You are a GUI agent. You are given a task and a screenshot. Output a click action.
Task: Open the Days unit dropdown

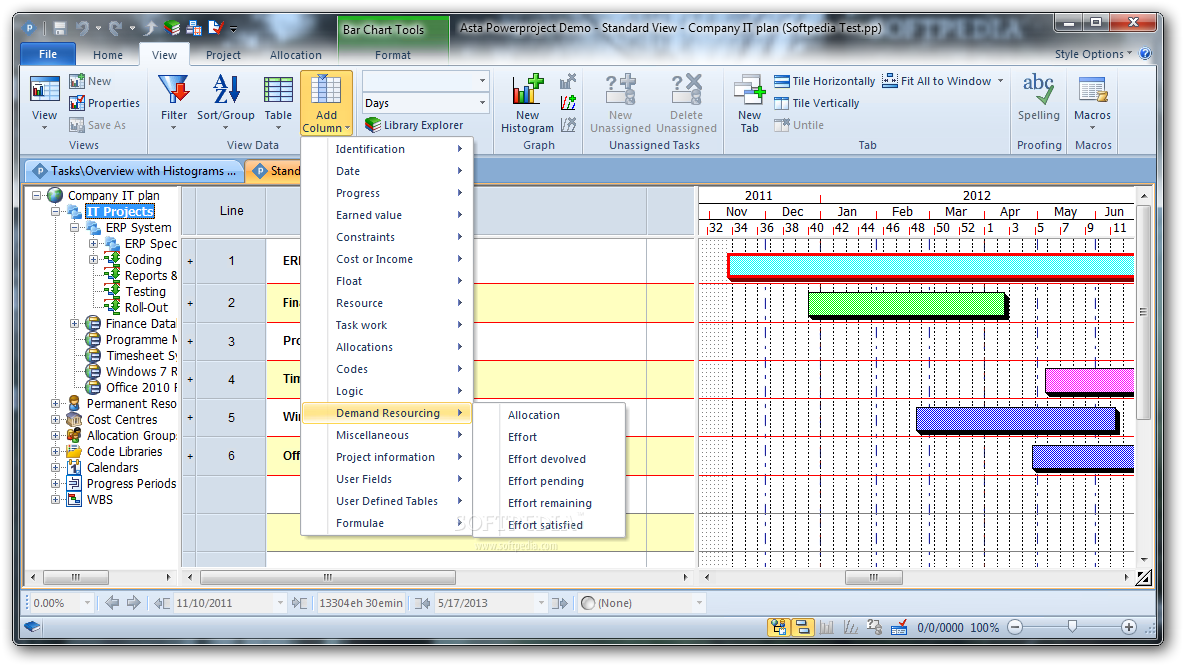[x=482, y=103]
